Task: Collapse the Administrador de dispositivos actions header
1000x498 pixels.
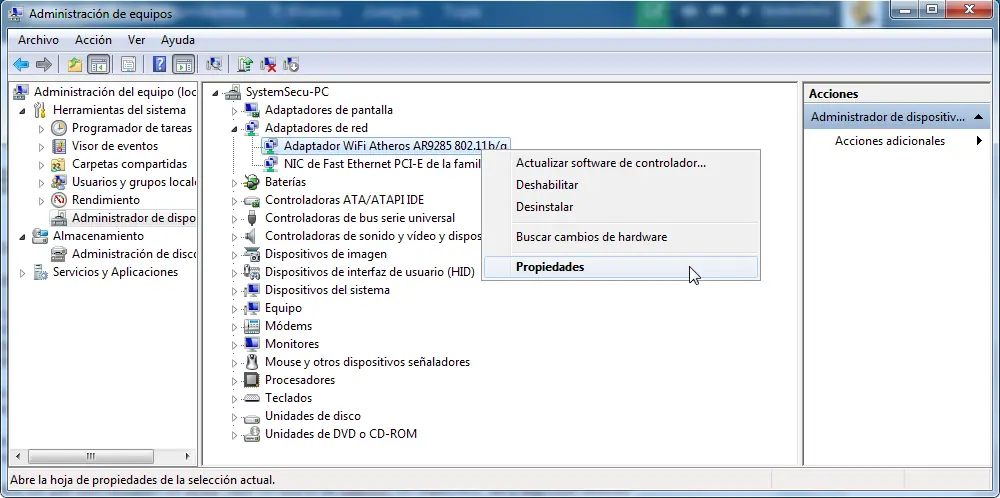Action: pos(978,117)
